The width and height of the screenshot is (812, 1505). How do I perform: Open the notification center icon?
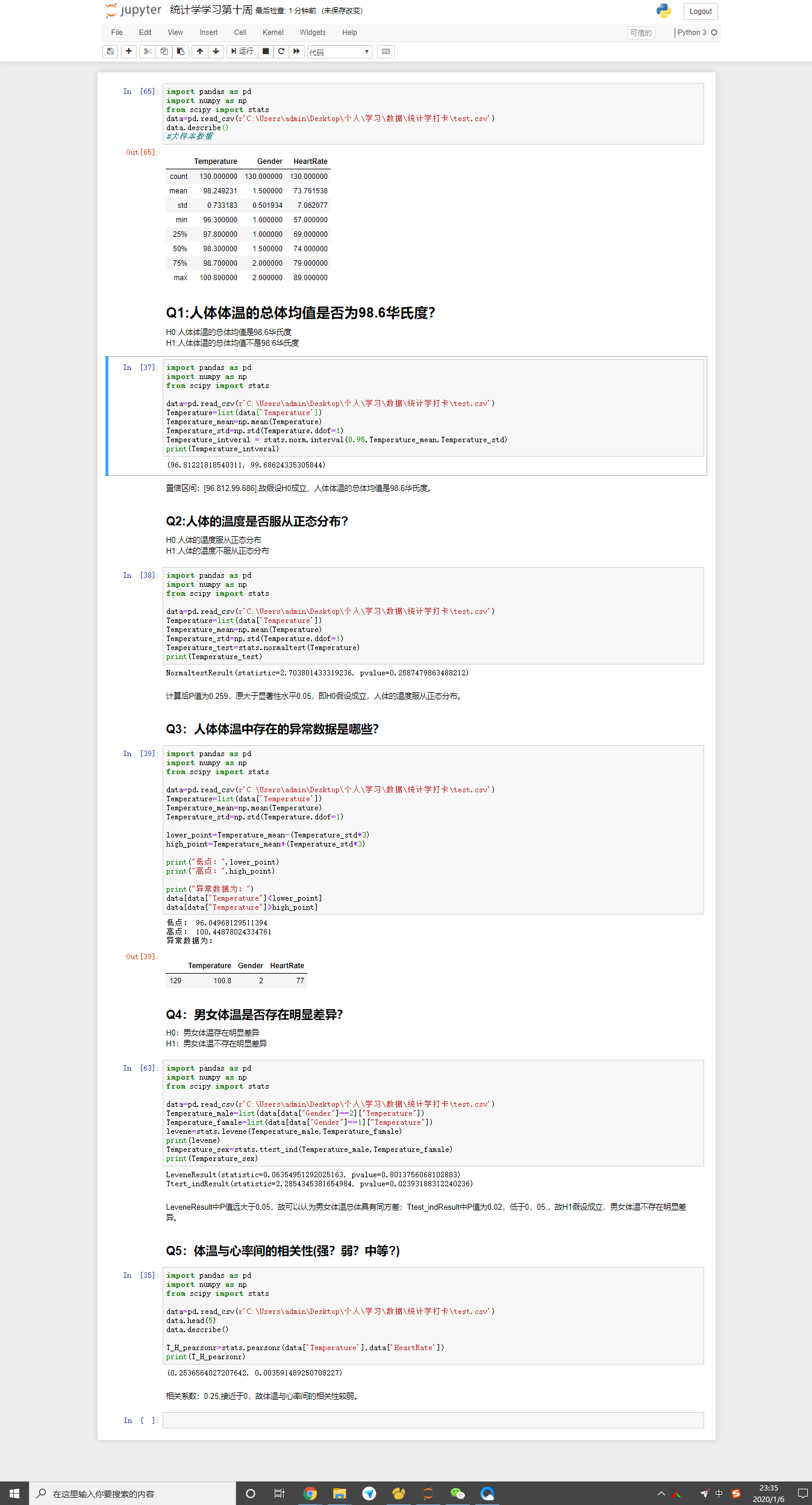[802, 1494]
